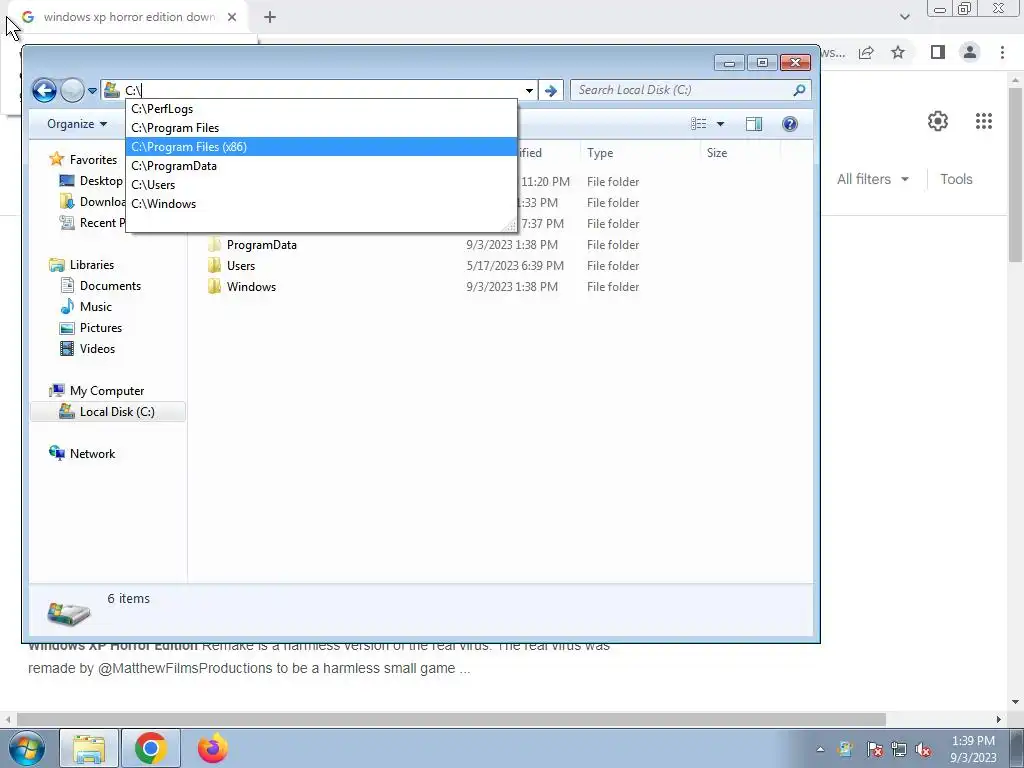Click Libraries in navigation pane
1024x768 pixels.
pyautogui.click(x=91, y=264)
